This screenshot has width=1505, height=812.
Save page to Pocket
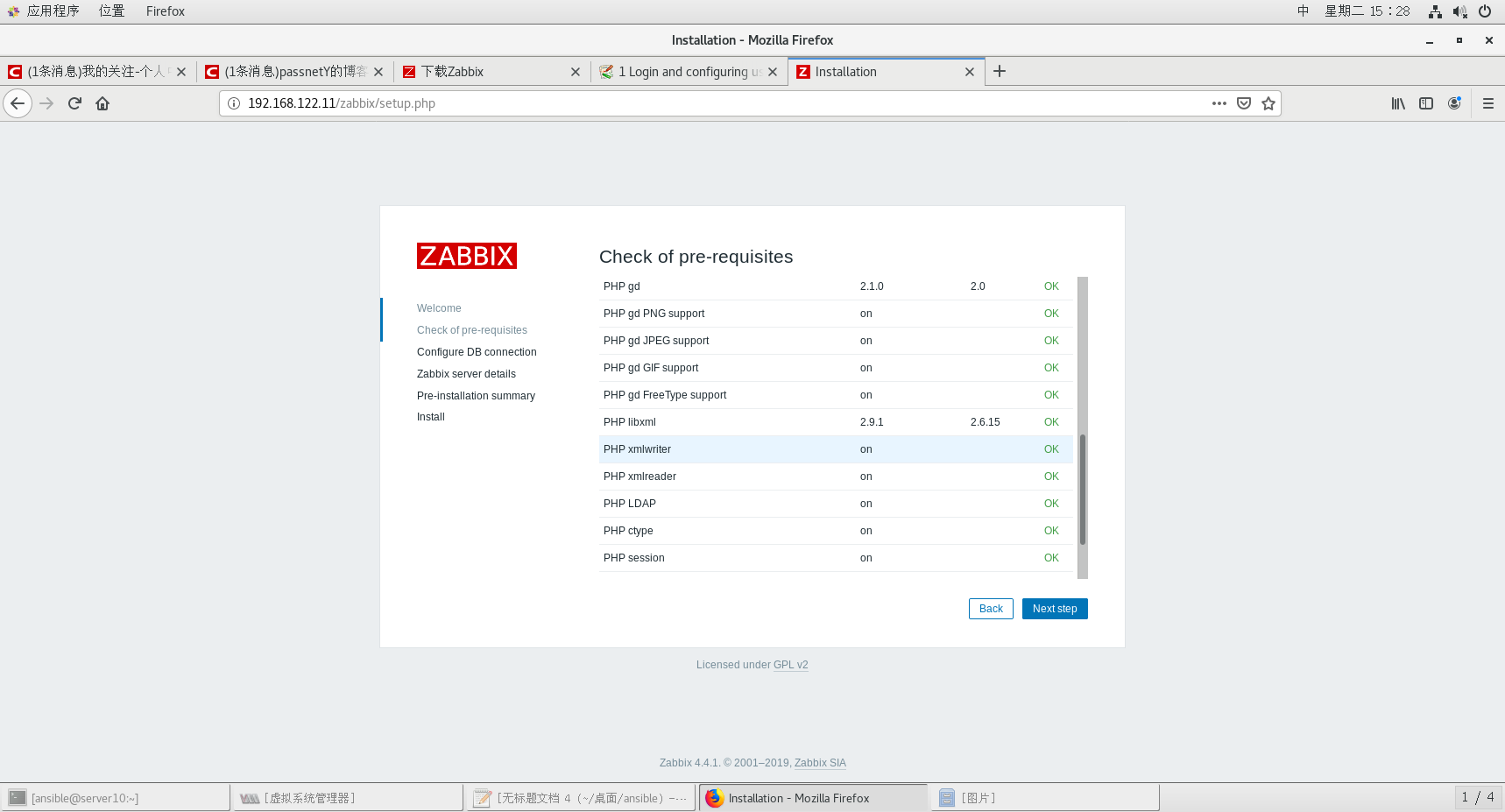pyautogui.click(x=1244, y=103)
